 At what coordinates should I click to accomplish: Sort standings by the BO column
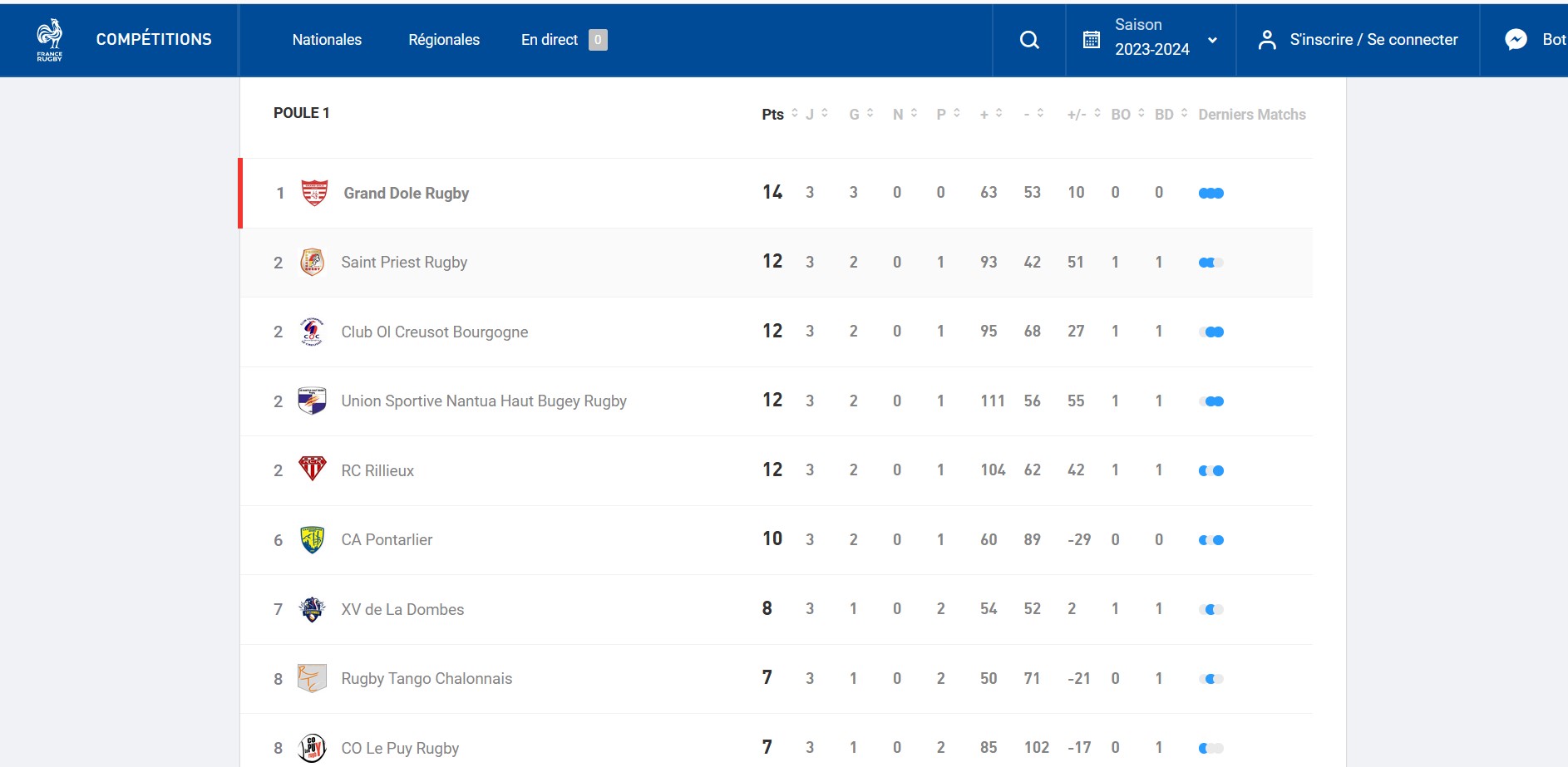pyautogui.click(x=1128, y=114)
